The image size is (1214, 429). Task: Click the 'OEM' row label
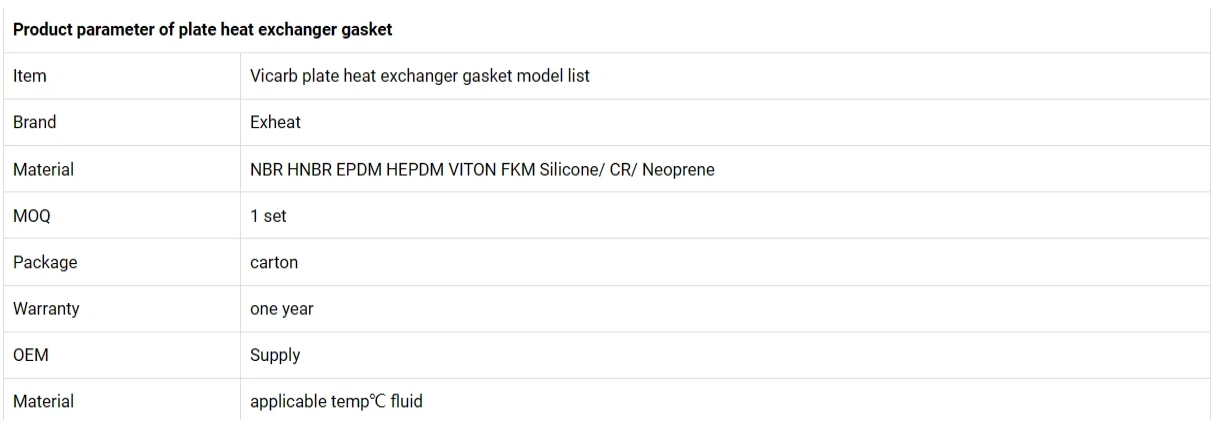[x=29, y=356]
